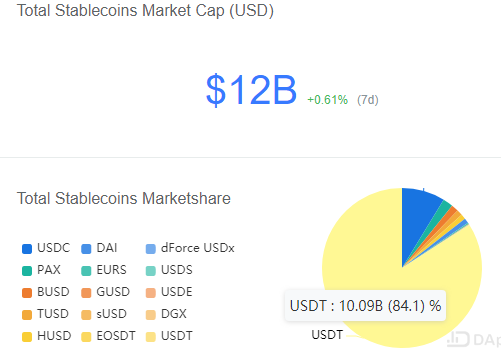The image size is (501, 361).
Task: Select the USDS legend item
Action: click(x=169, y=270)
